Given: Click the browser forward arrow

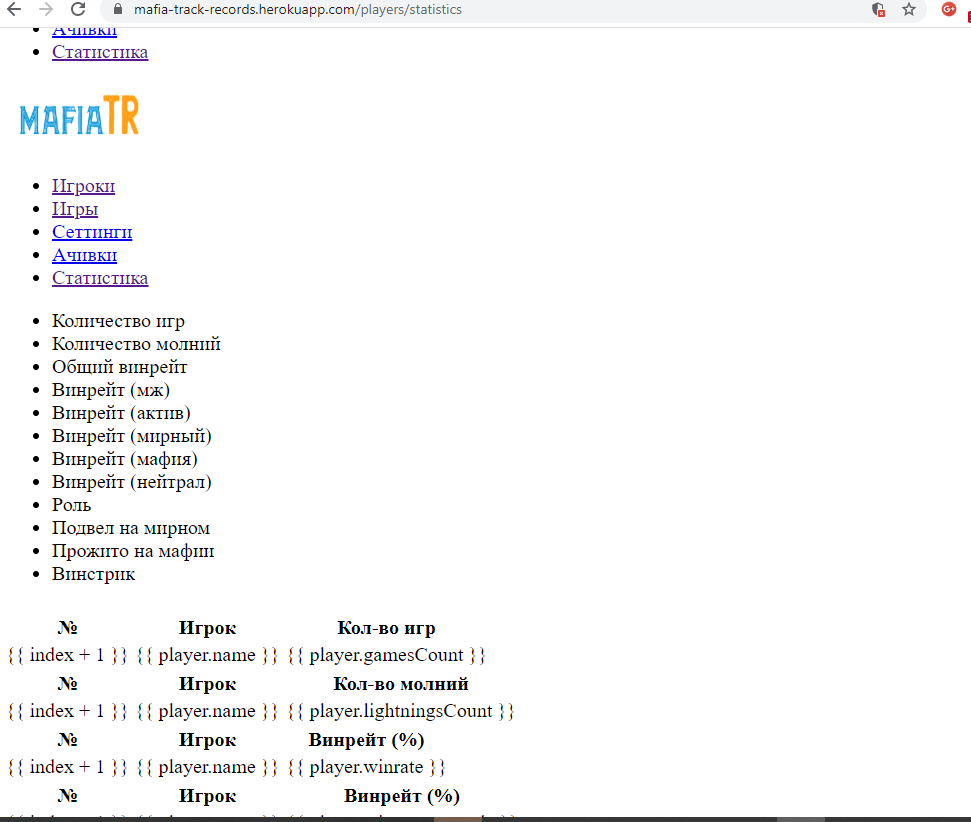Looking at the screenshot, I should (x=45, y=10).
